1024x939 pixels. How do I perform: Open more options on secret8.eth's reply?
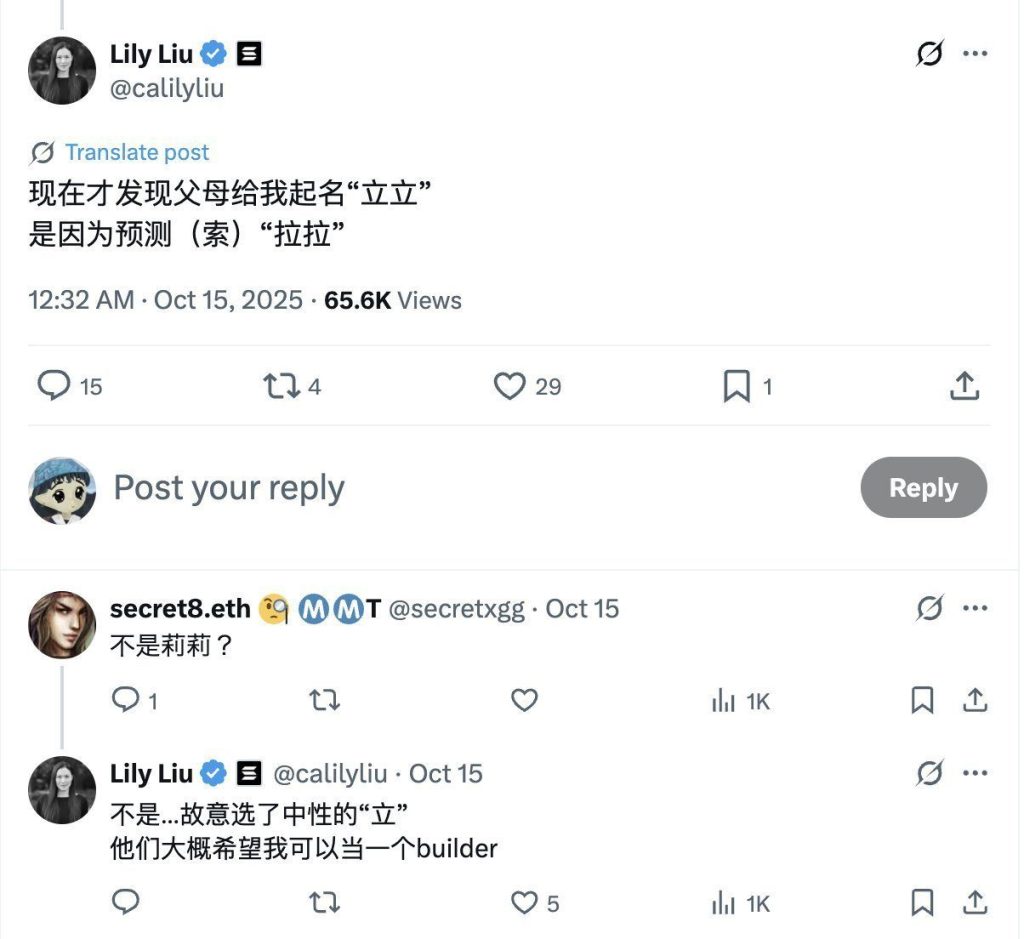click(x=975, y=608)
